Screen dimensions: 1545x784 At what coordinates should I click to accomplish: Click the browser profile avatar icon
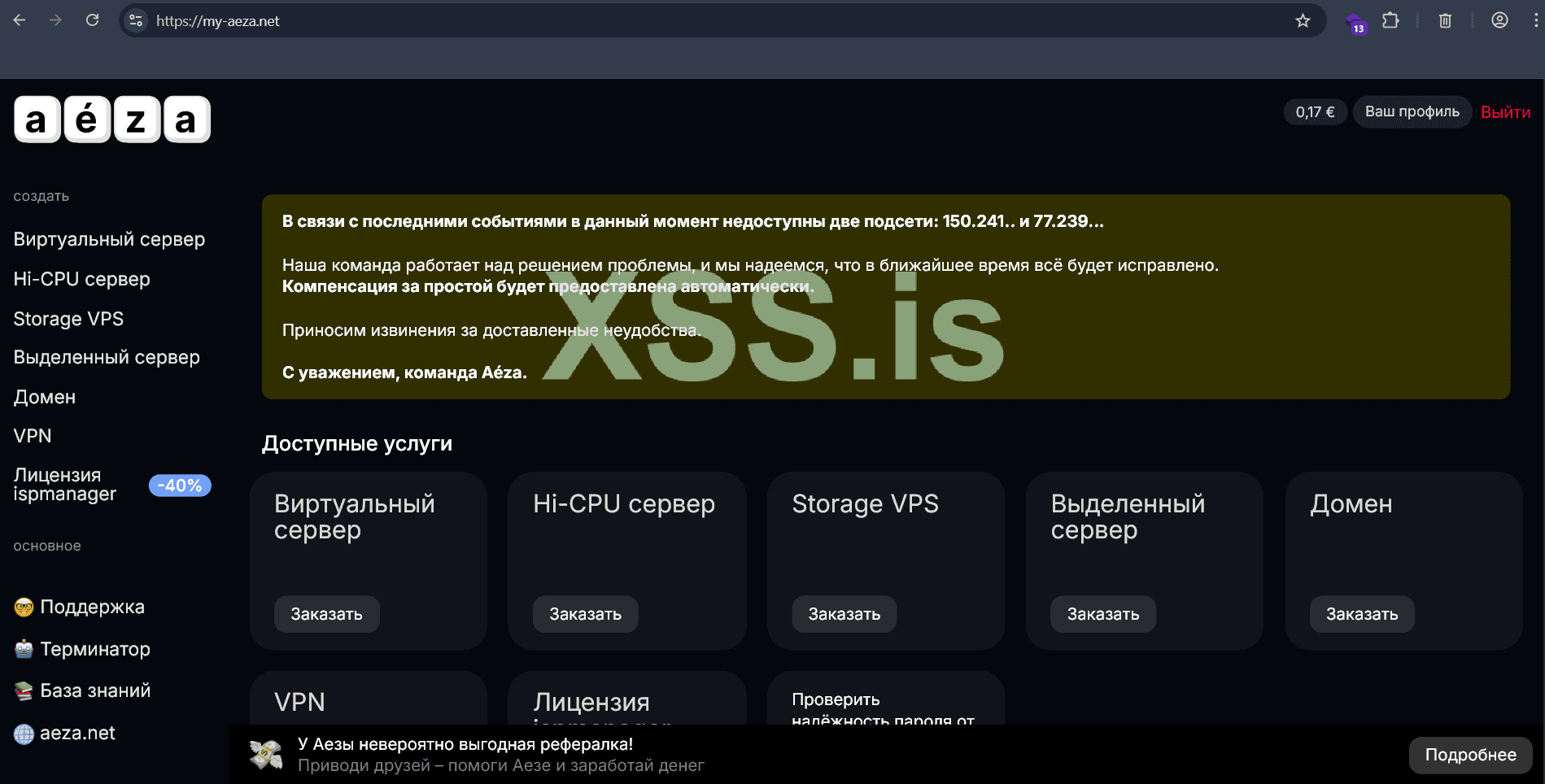tap(1499, 21)
